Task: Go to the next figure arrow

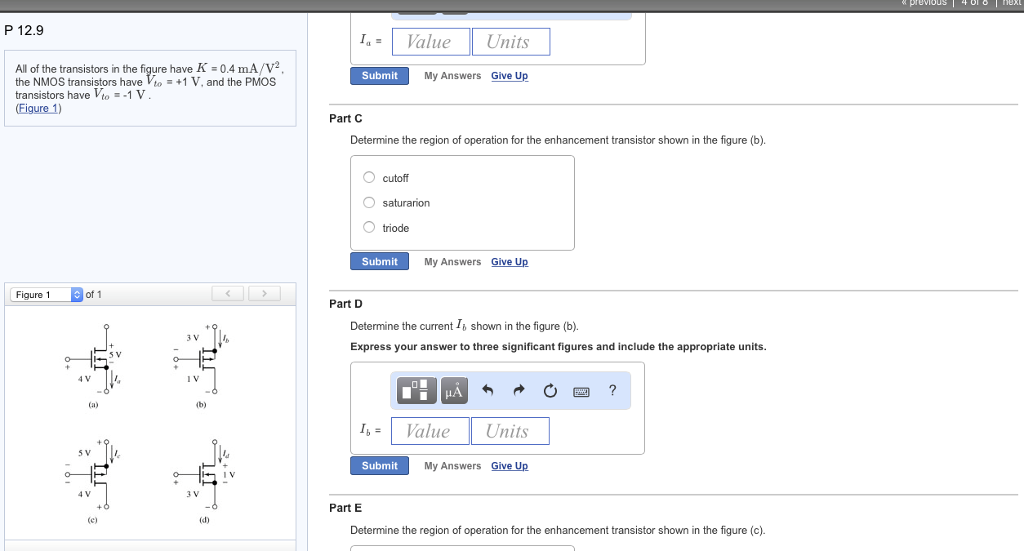Action: (x=264, y=294)
